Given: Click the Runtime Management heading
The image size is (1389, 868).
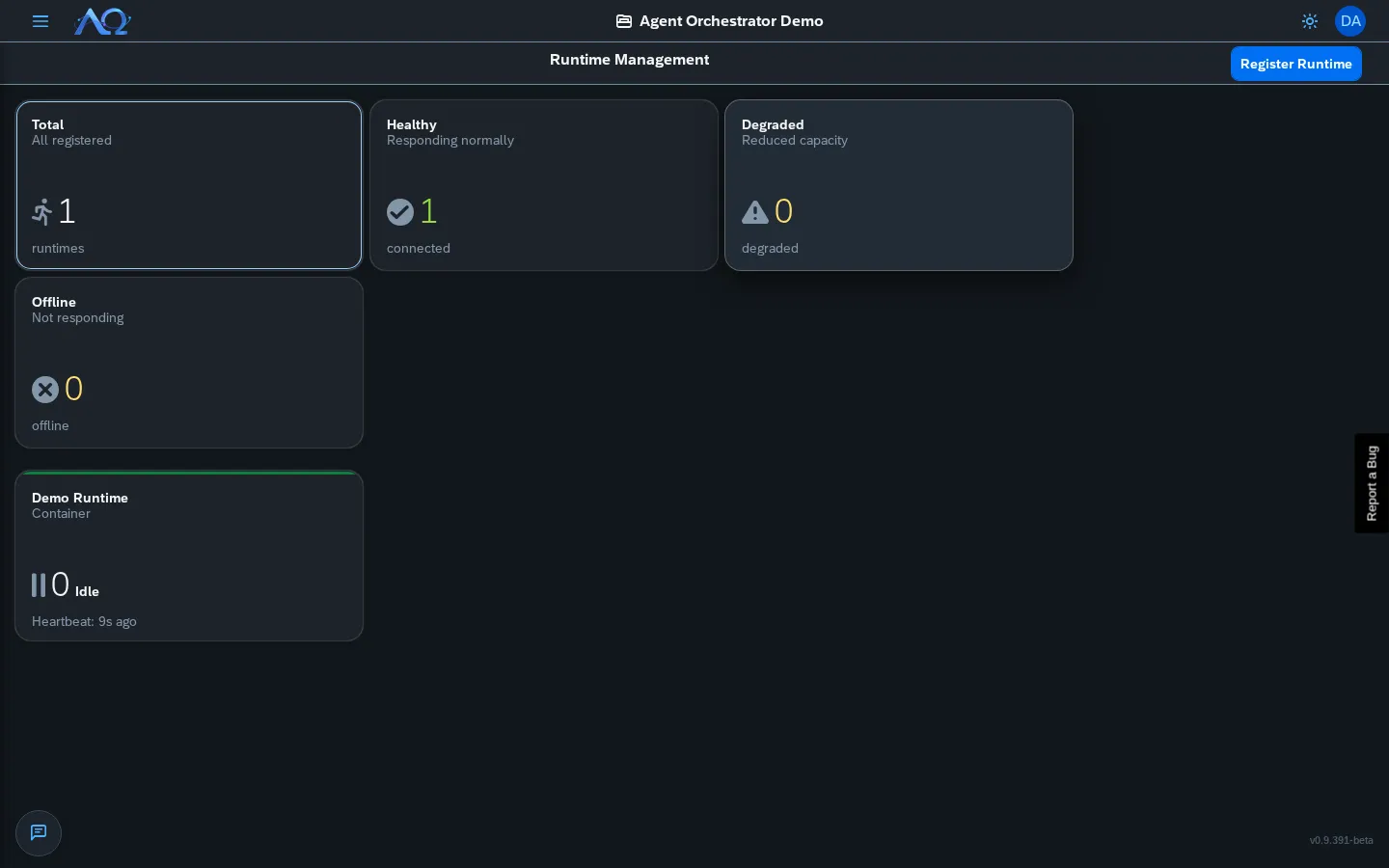Looking at the screenshot, I should [x=629, y=60].
